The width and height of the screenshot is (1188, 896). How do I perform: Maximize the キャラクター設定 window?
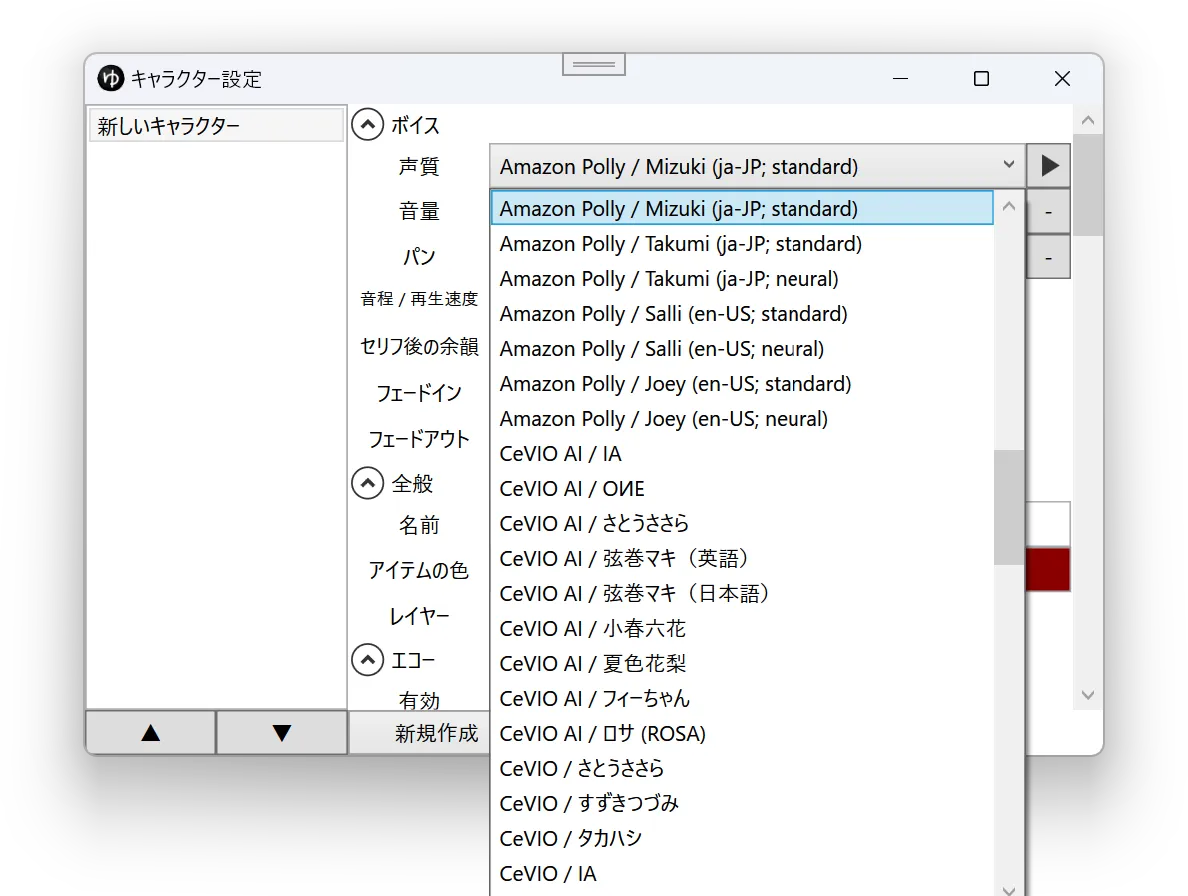[981, 79]
